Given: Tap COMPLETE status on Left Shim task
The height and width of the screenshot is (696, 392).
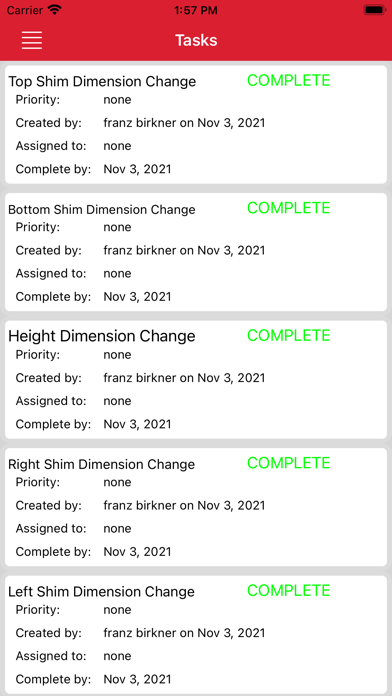Looking at the screenshot, I should (x=289, y=590).
